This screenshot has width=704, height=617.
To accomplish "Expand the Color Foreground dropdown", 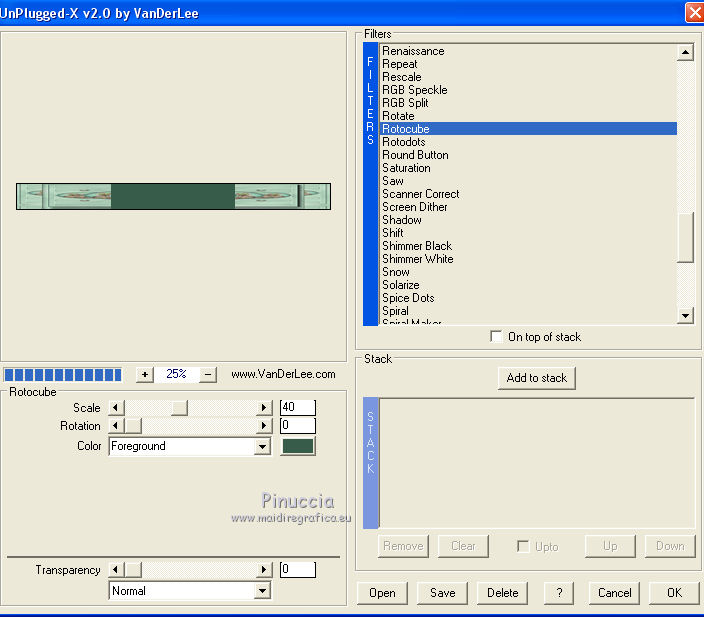I will tap(262, 447).
